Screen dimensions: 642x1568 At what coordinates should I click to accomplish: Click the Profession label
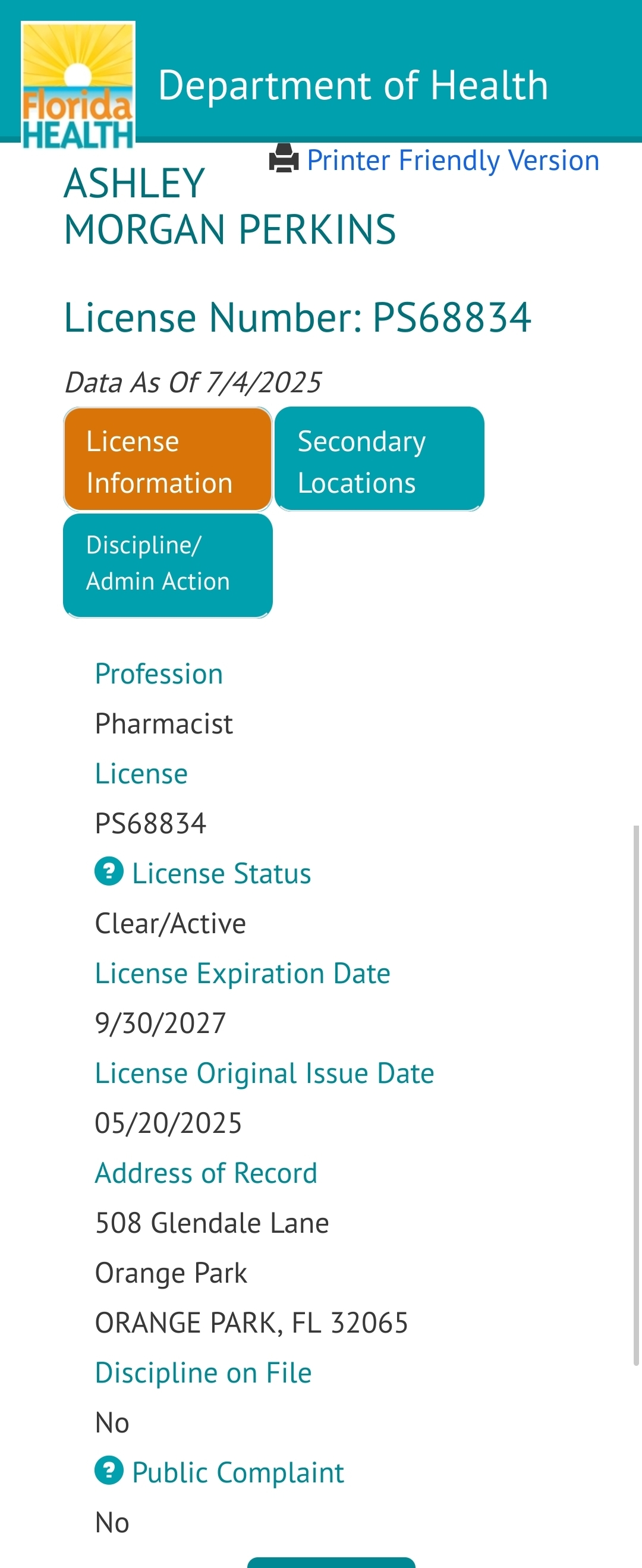coord(159,674)
